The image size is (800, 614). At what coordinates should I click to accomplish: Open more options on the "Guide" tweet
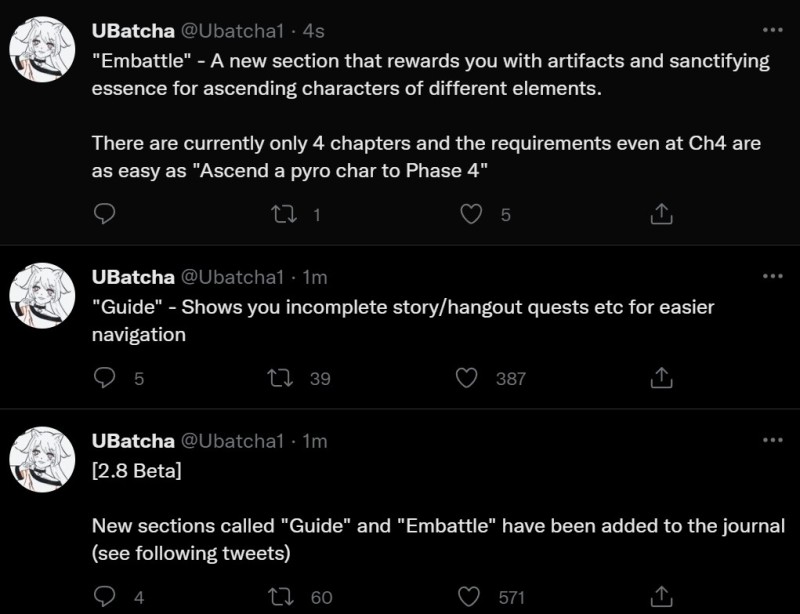coord(772,276)
